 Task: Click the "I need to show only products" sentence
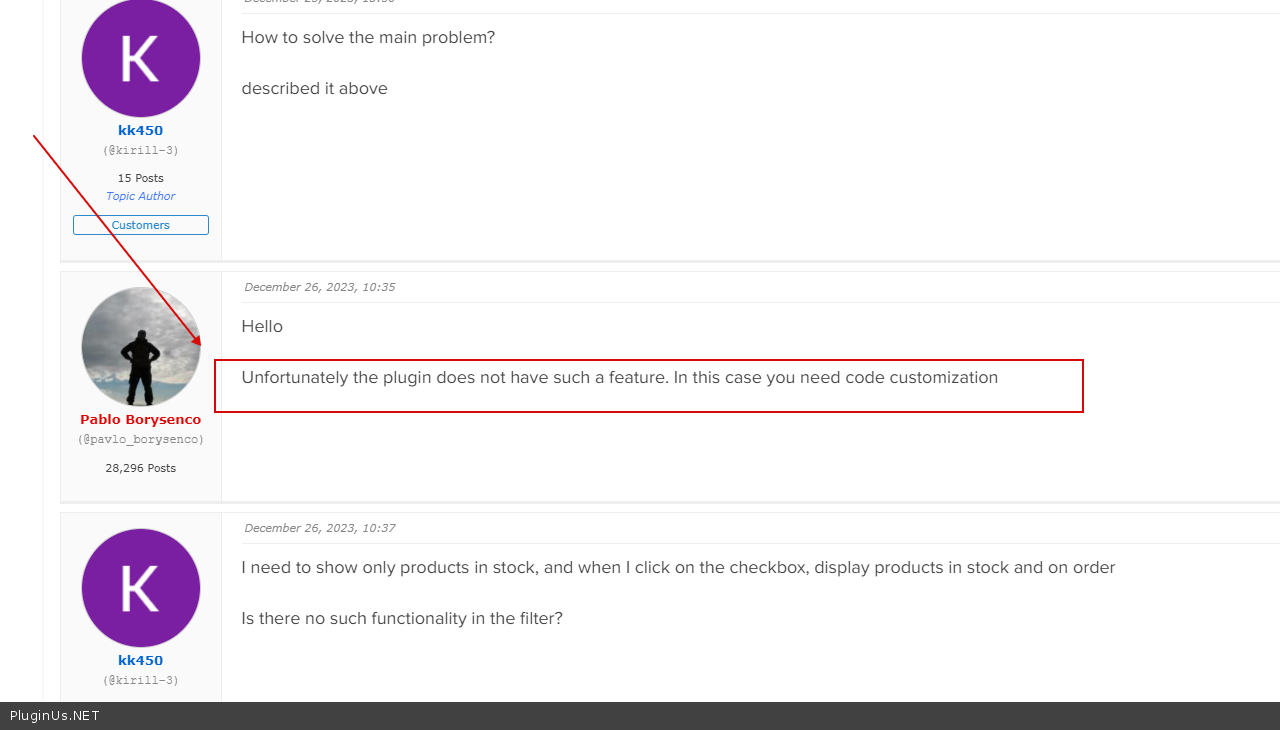[677, 568]
